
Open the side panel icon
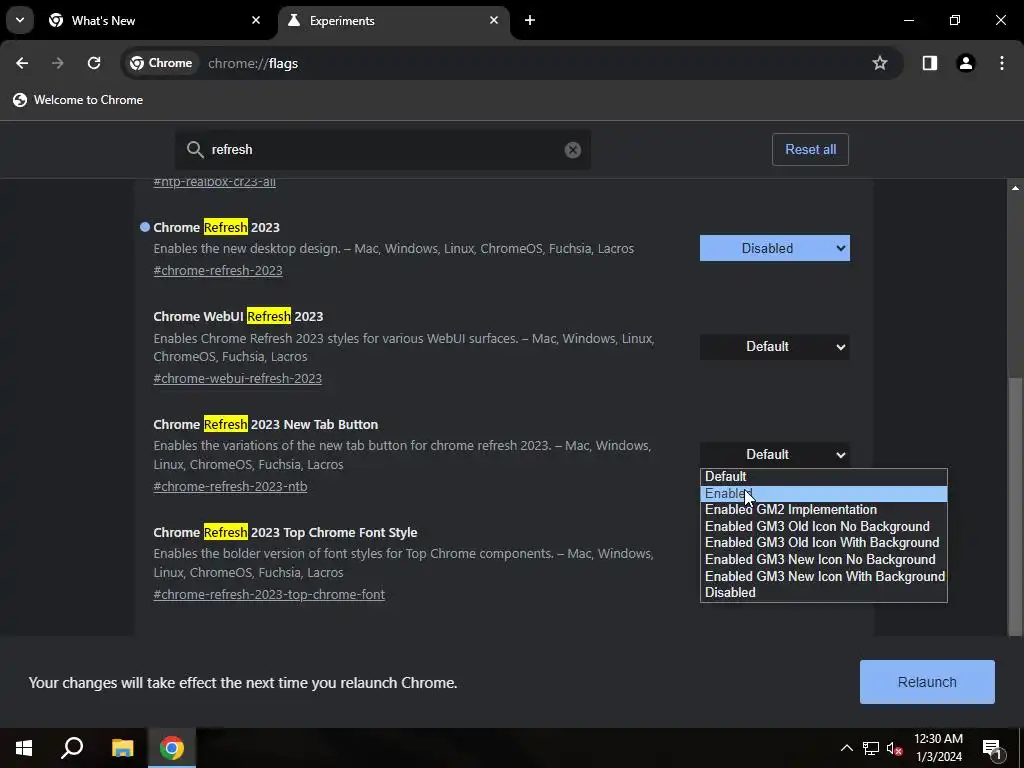pos(930,63)
